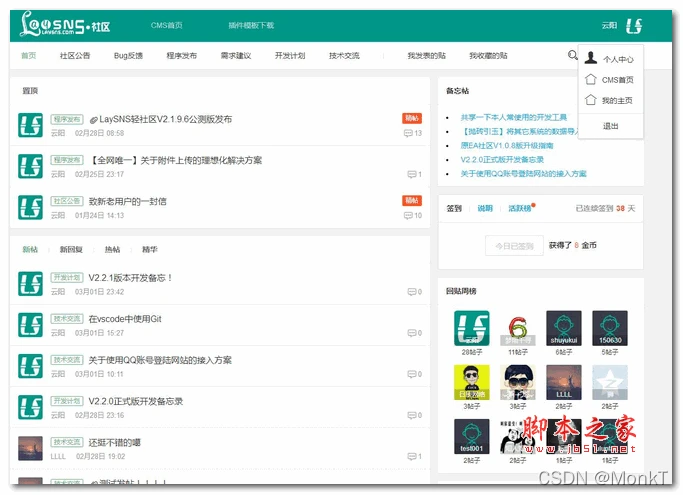Switch to the 新回复 list tab
683x495 pixels.
pos(71,249)
